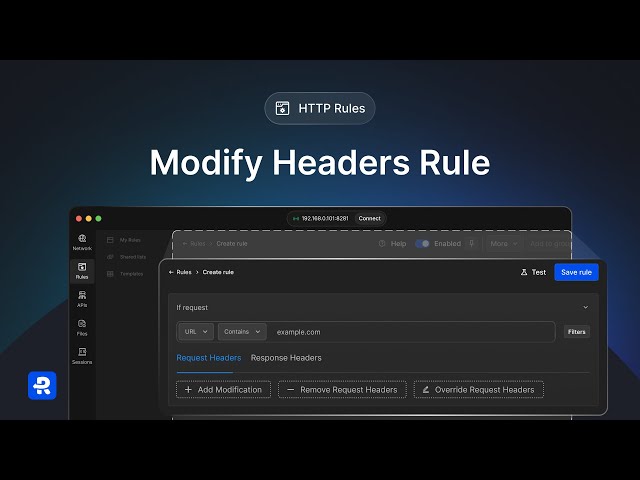Click the macOS green maximize dot
The image size is (640, 480).
pyautogui.click(x=98, y=219)
